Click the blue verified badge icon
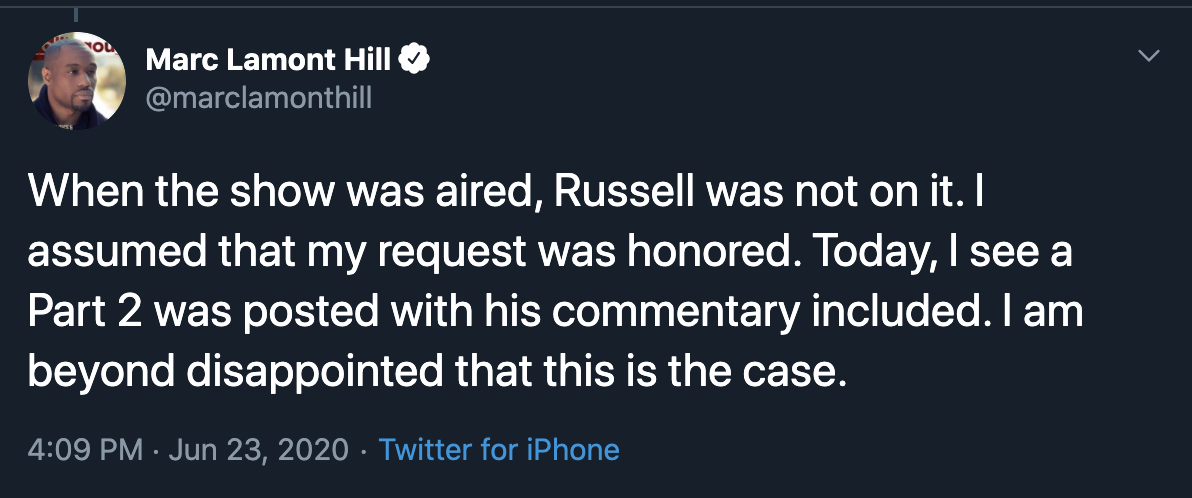 415,61
